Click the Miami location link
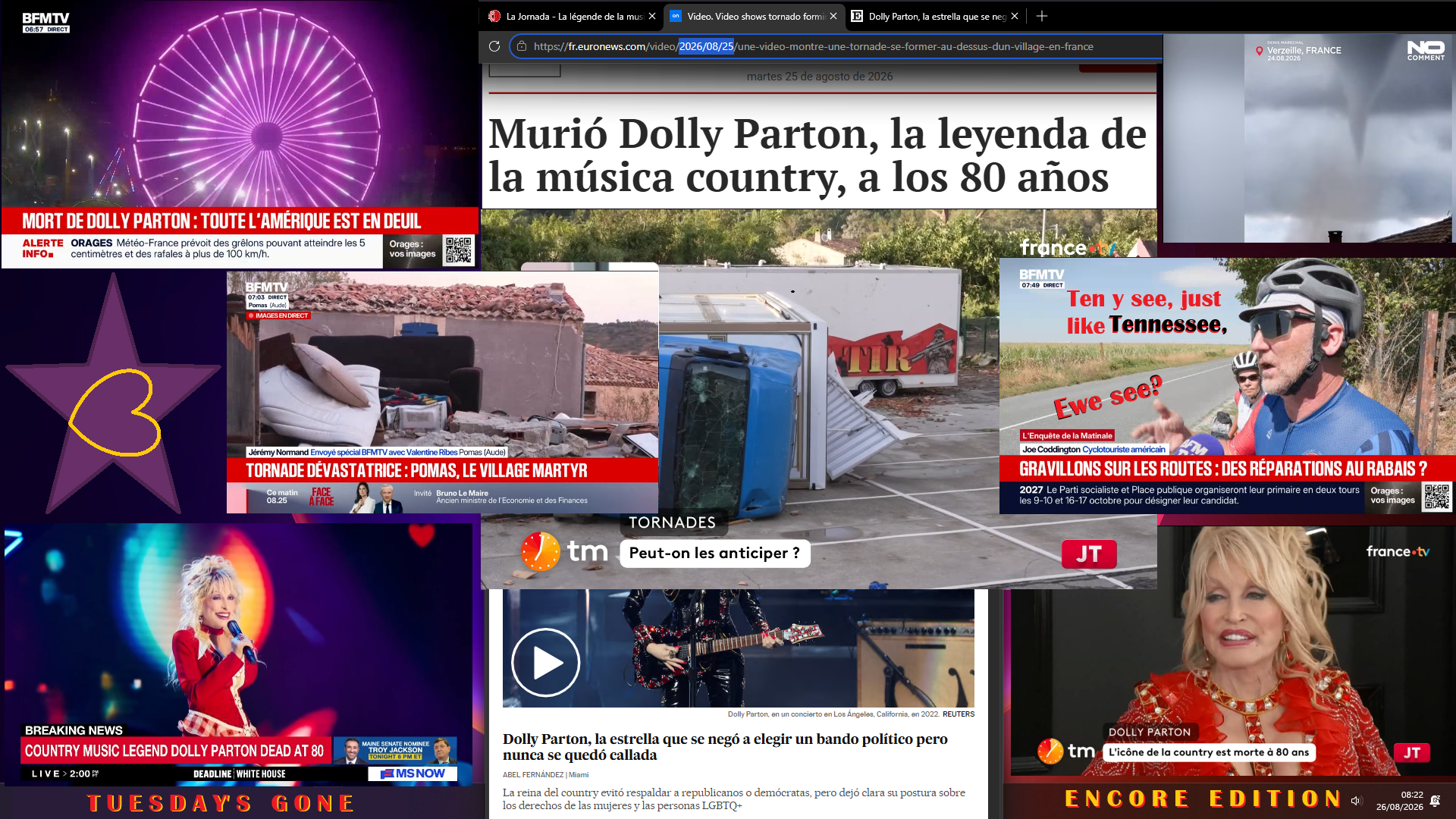Viewport: 1456px width, 819px height. [x=579, y=774]
